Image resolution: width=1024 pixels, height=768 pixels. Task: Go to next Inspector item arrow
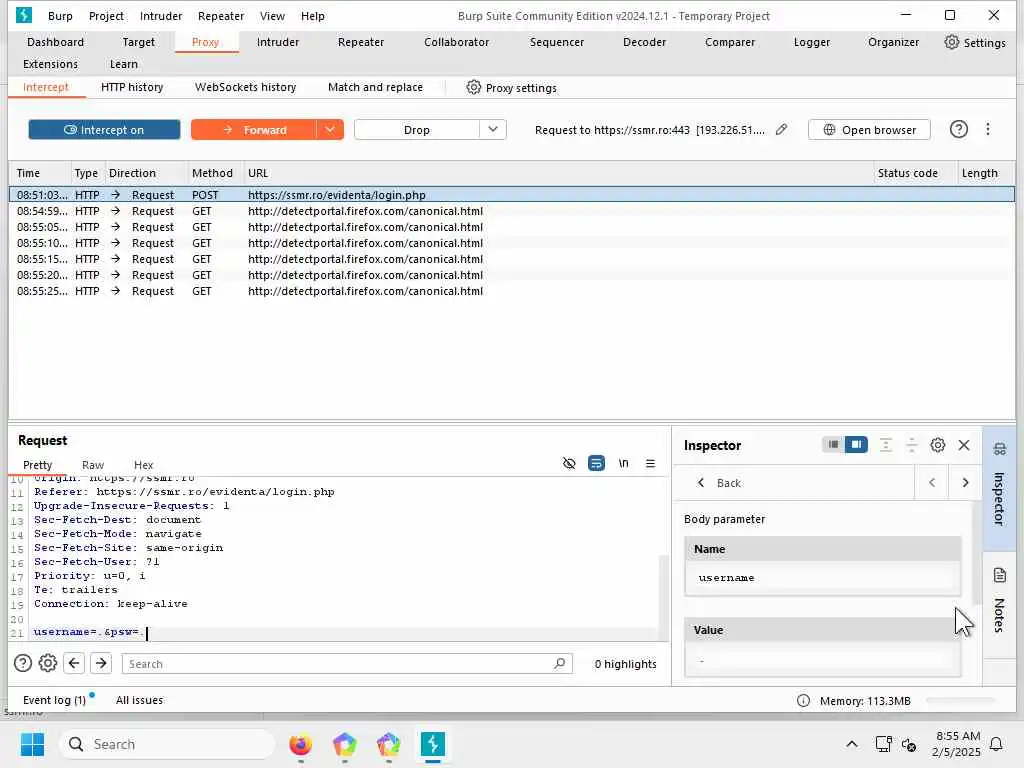coord(965,483)
